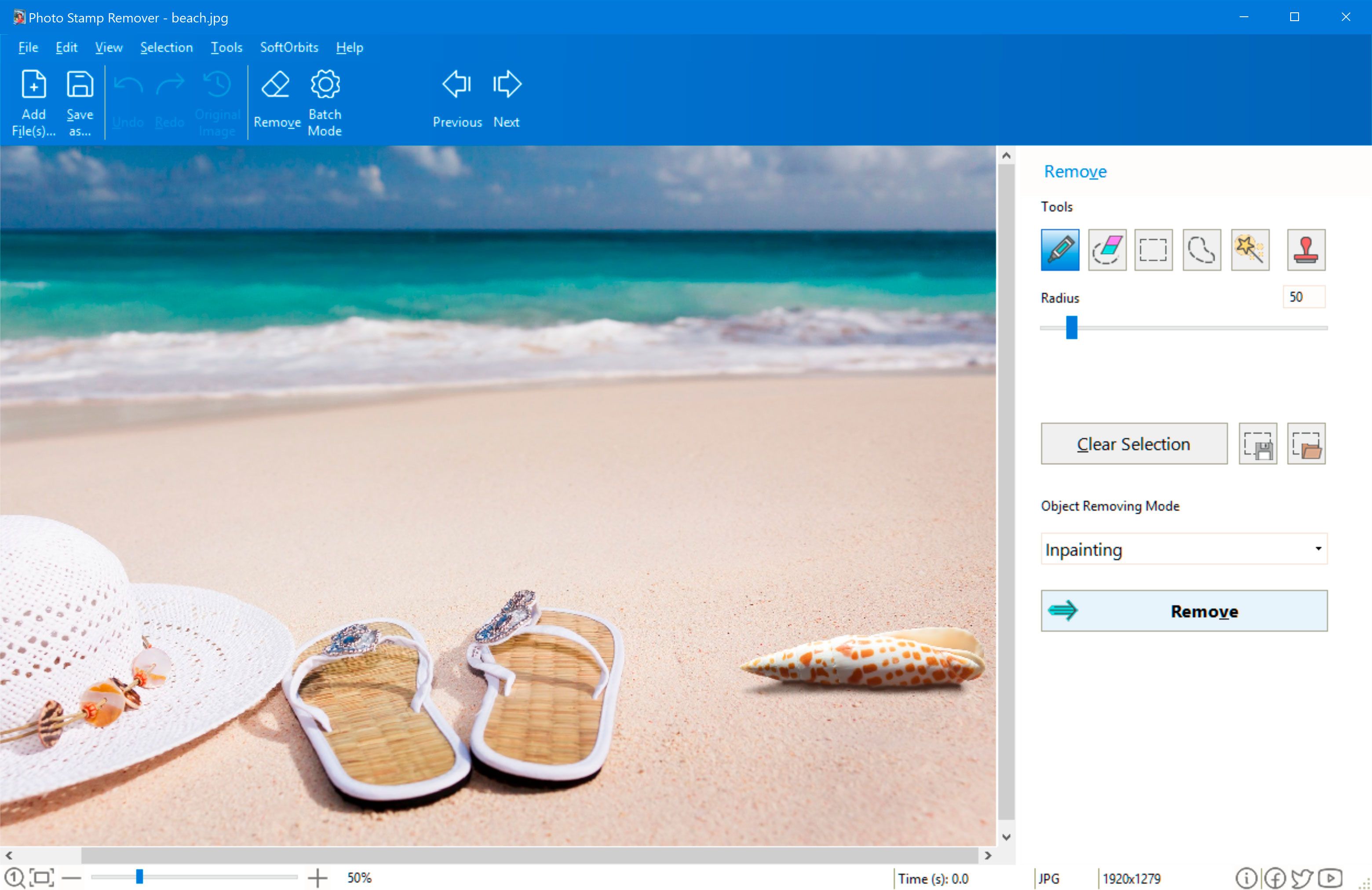Select the Stamp clone tool
1372x890 pixels.
(x=1307, y=250)
